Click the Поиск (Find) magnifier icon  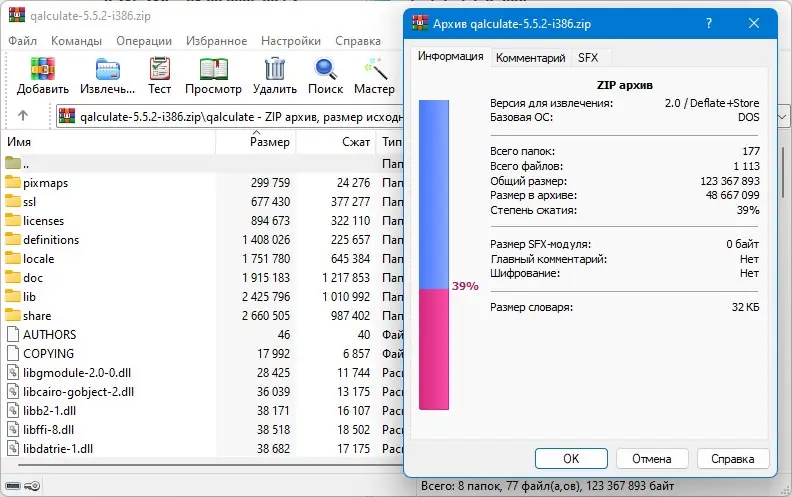coord(325,69)
